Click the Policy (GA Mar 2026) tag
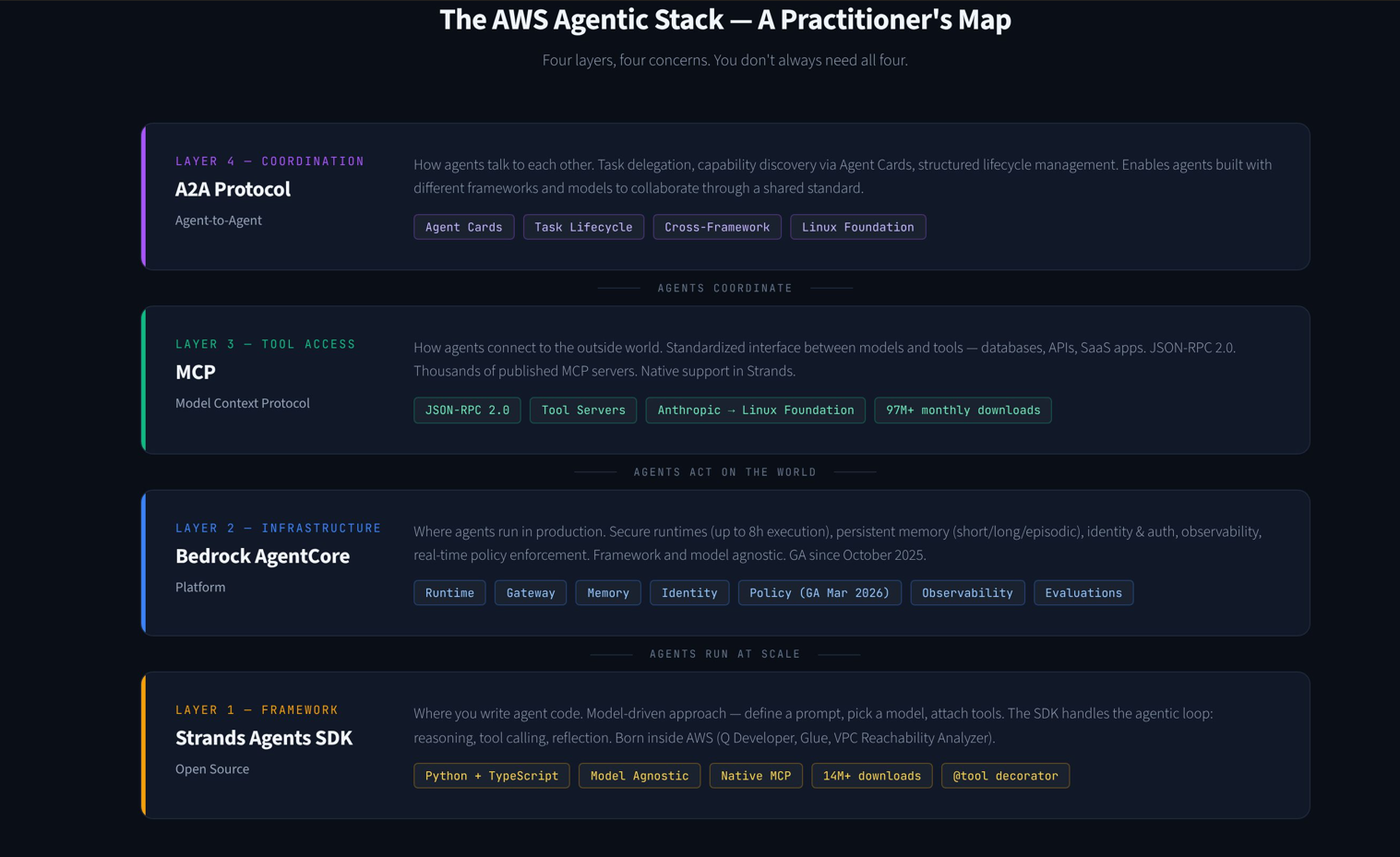The image size is (1400, 857). click(820, 592)
